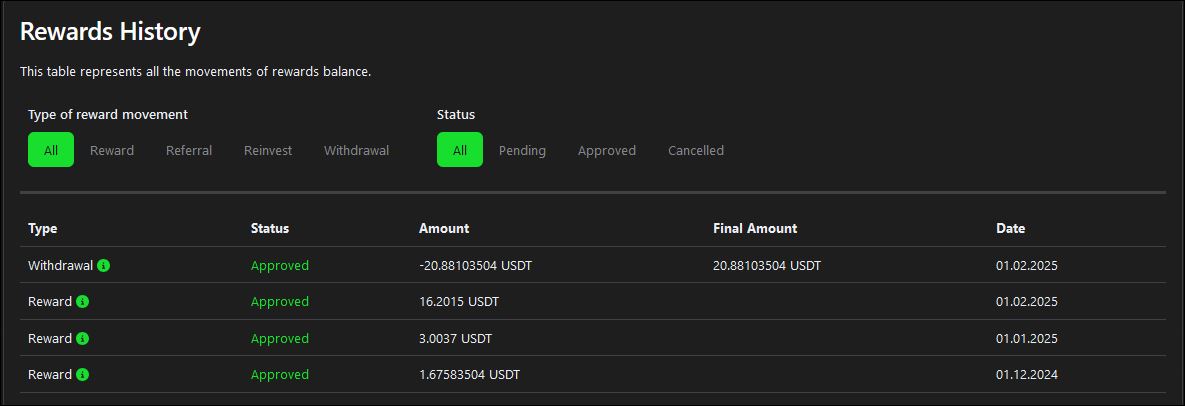Click the Amount column header

click(444, 228)
